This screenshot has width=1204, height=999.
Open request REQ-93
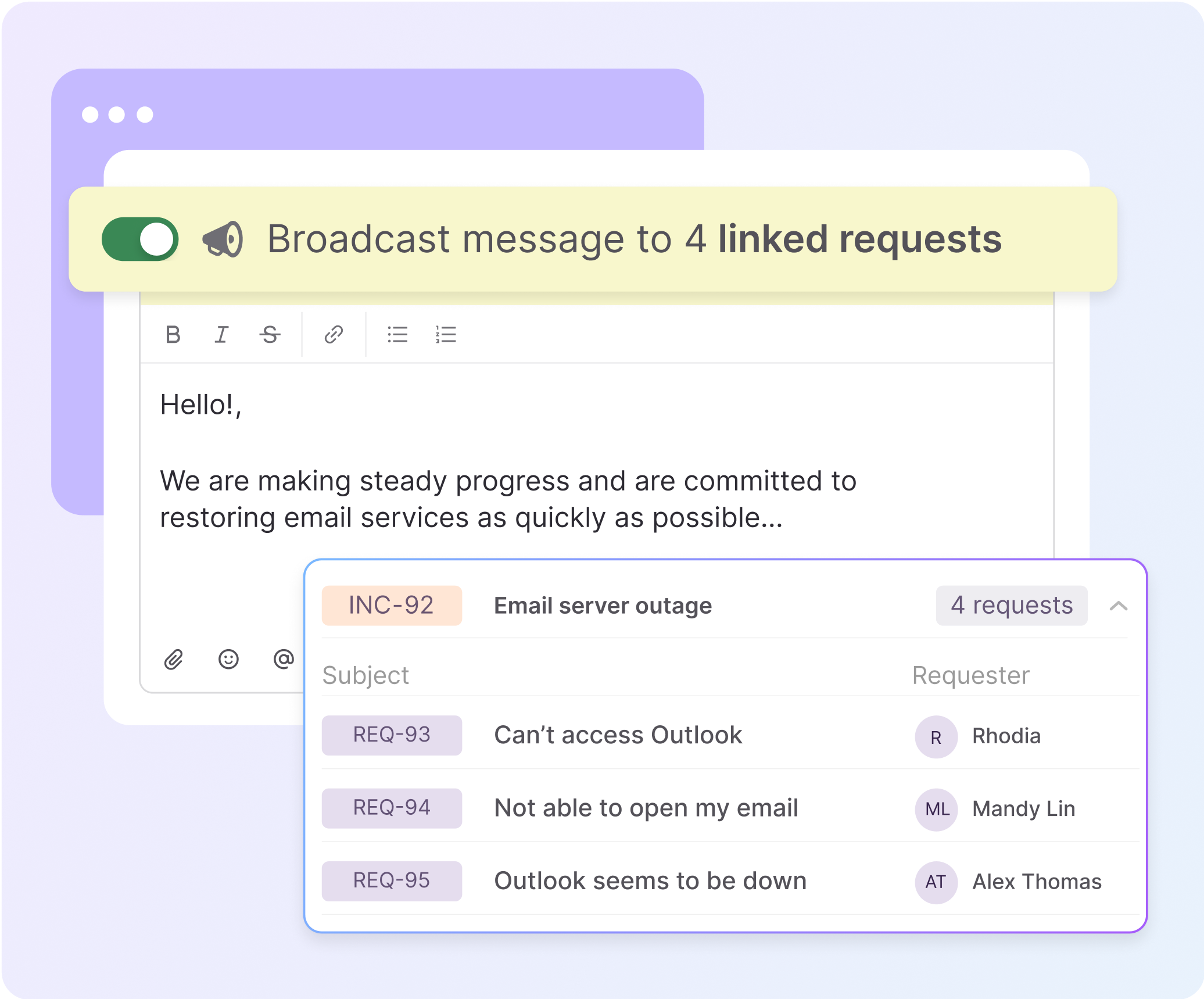pos(392,735)
